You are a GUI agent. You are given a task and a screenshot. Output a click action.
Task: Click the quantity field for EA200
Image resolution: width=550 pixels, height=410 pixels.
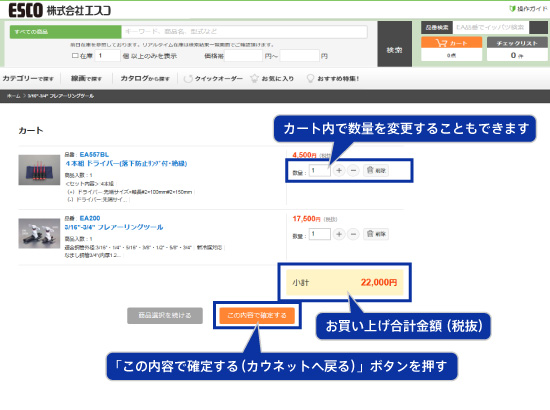point(320,234)
